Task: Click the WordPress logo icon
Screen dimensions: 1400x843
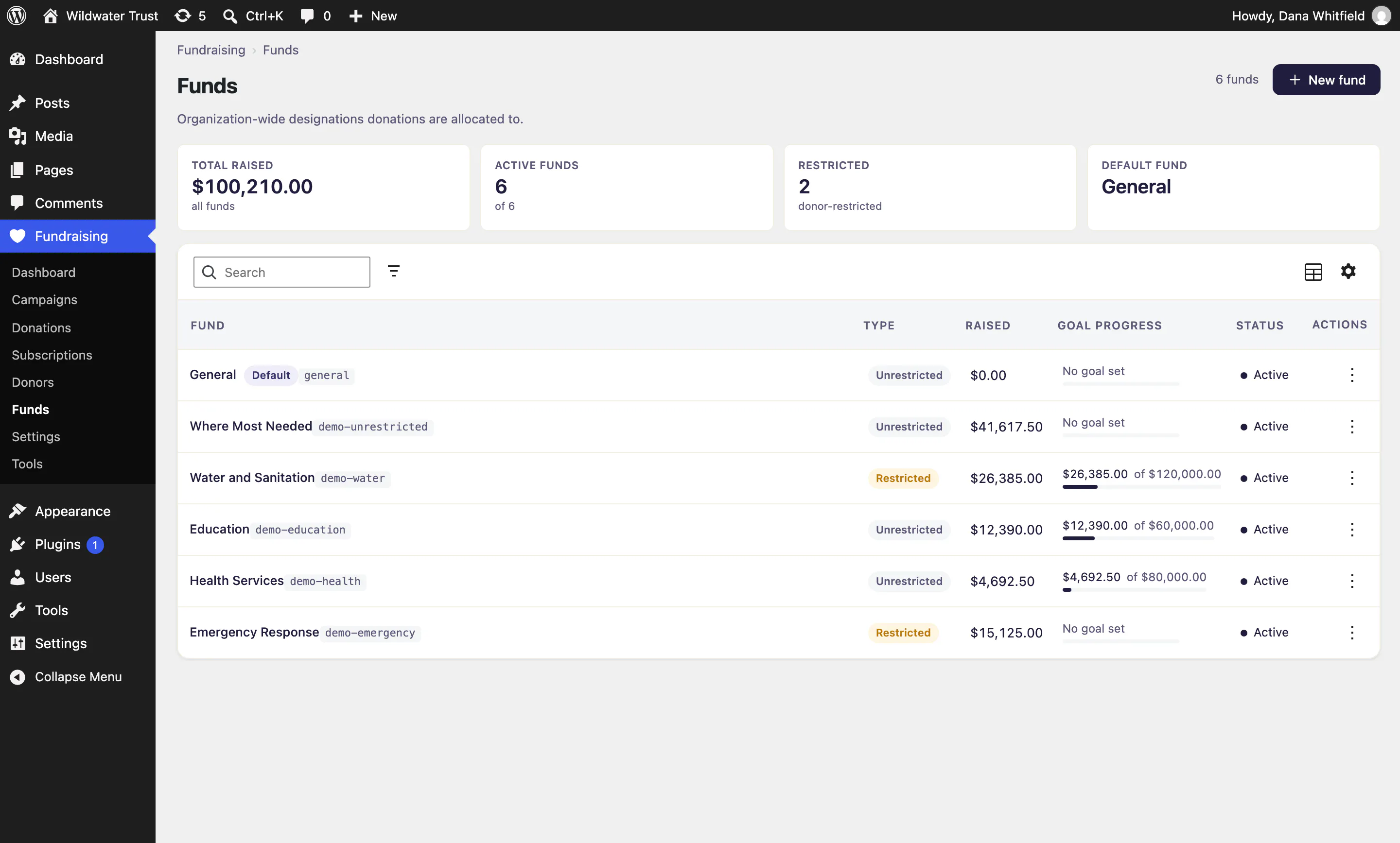Action: (x=17, y=16)
